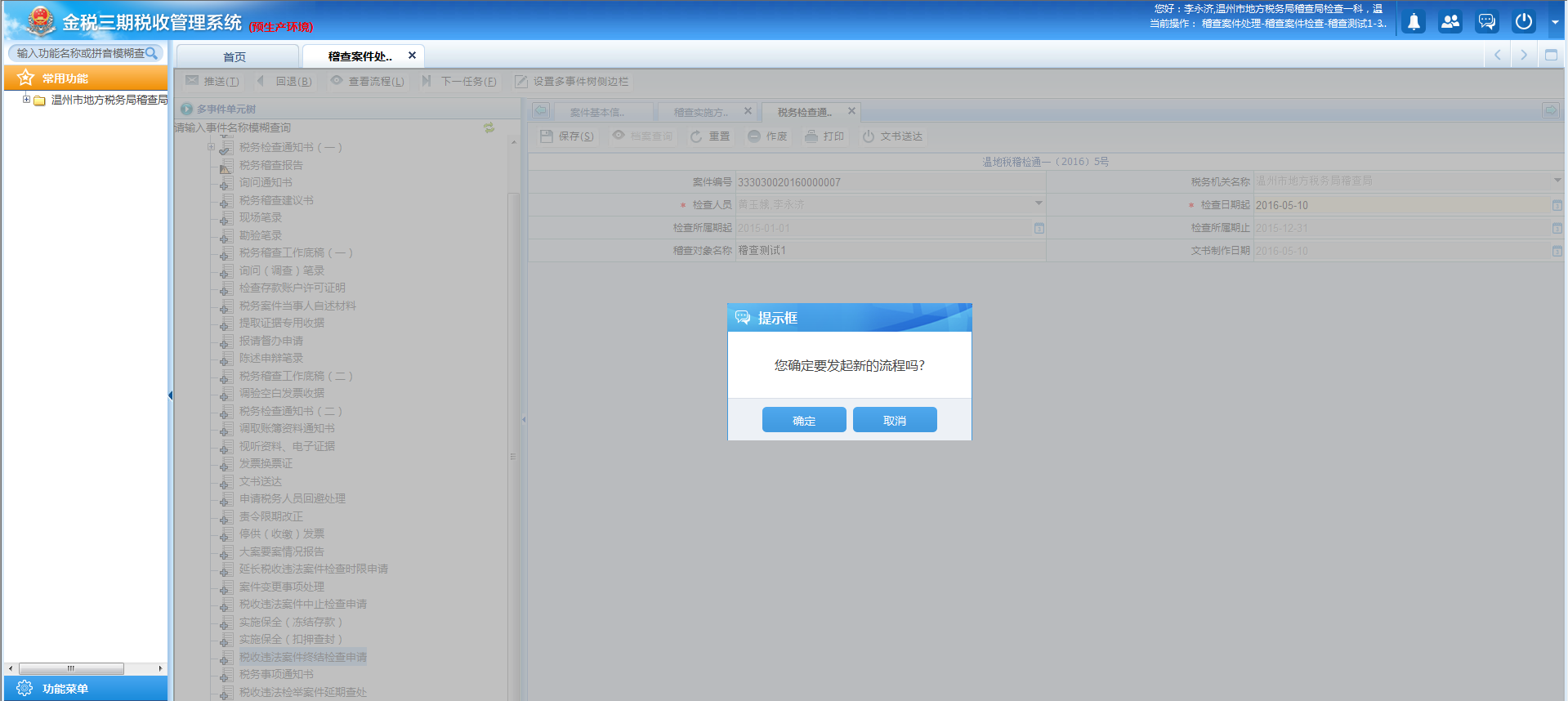
Task: Collapse the 多事件单元树 panel arrow icon
Action: pyautogui.click(x=186, y=109)
